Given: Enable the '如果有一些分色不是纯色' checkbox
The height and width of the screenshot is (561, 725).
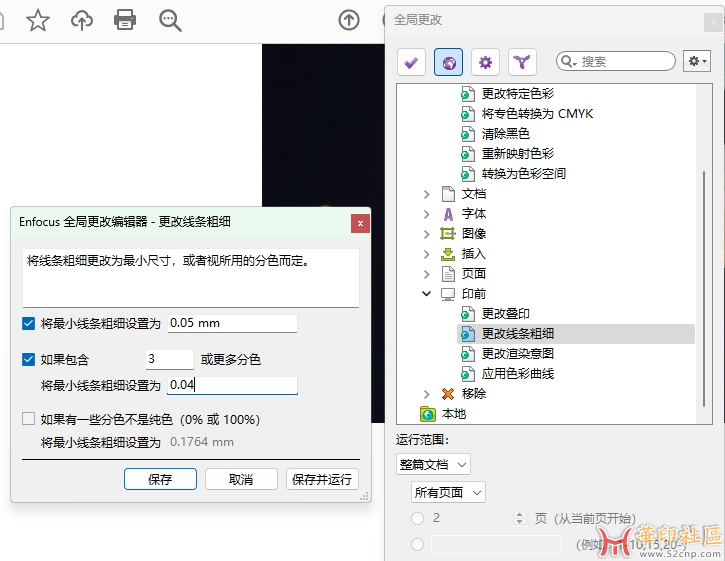Looking at the screenshot, I should pos(28,419).
